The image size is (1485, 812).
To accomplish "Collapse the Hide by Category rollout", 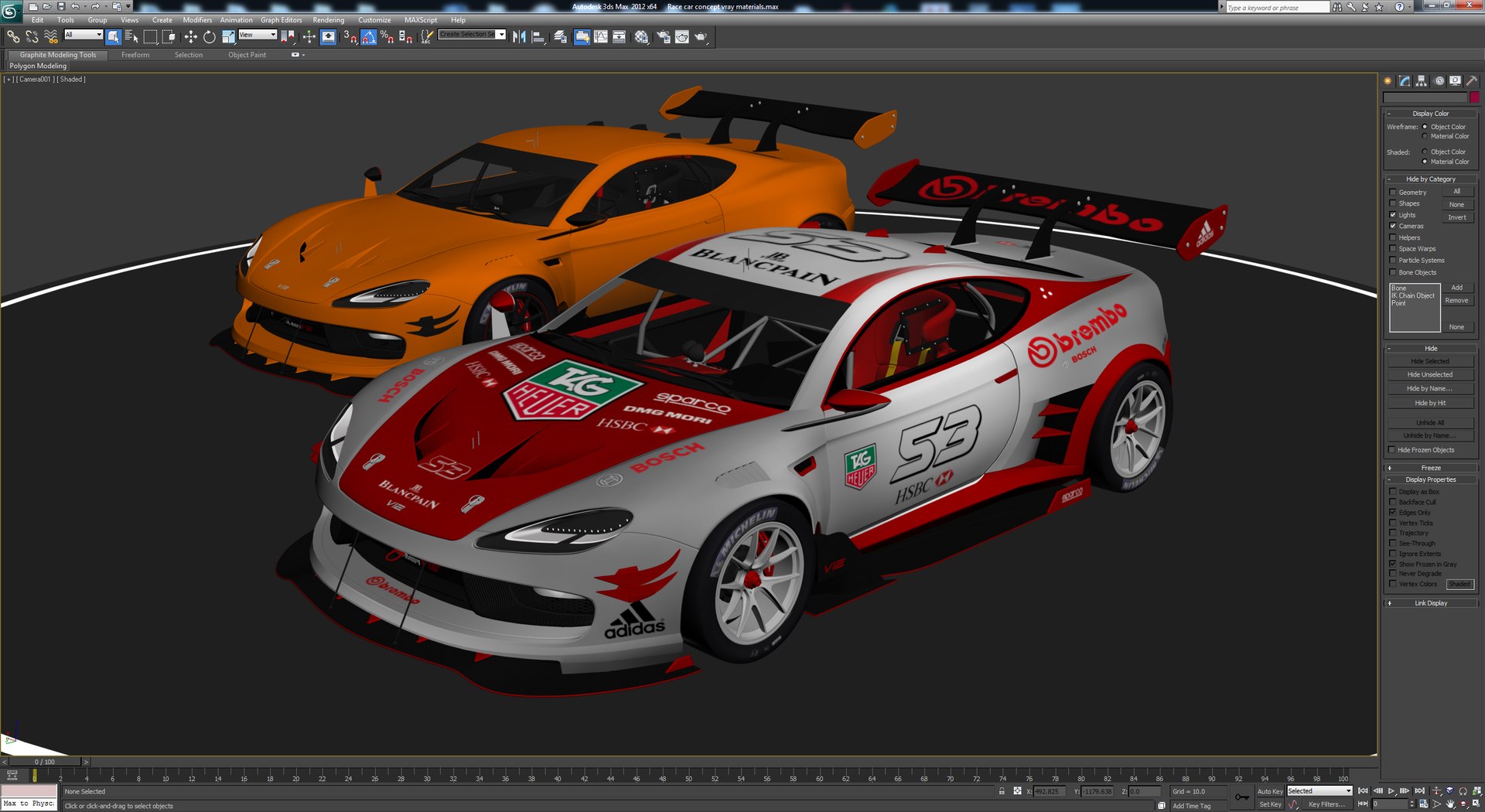I will pos(1431,179).
